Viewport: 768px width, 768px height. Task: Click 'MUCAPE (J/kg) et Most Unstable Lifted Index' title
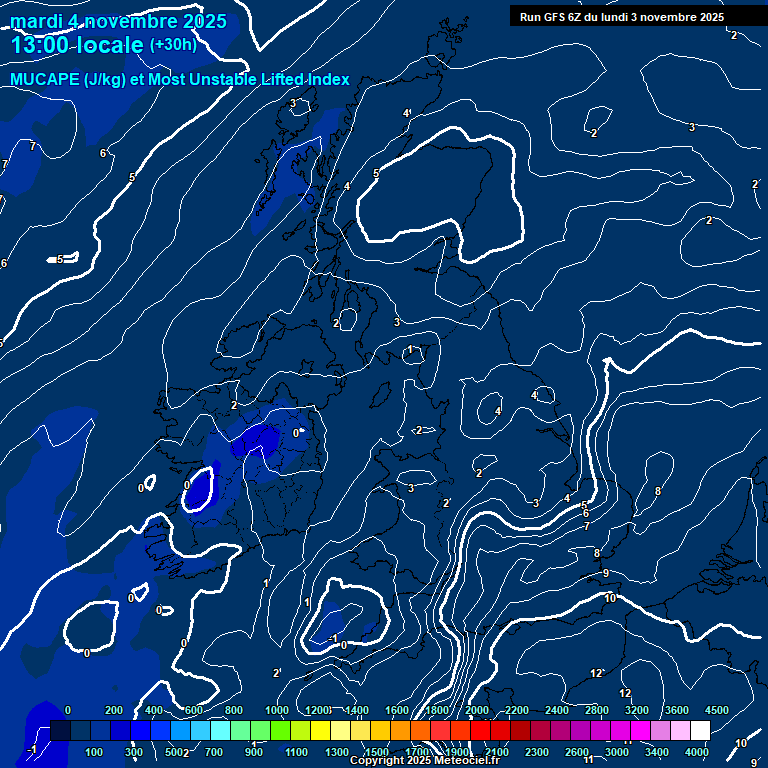[180, 79]
